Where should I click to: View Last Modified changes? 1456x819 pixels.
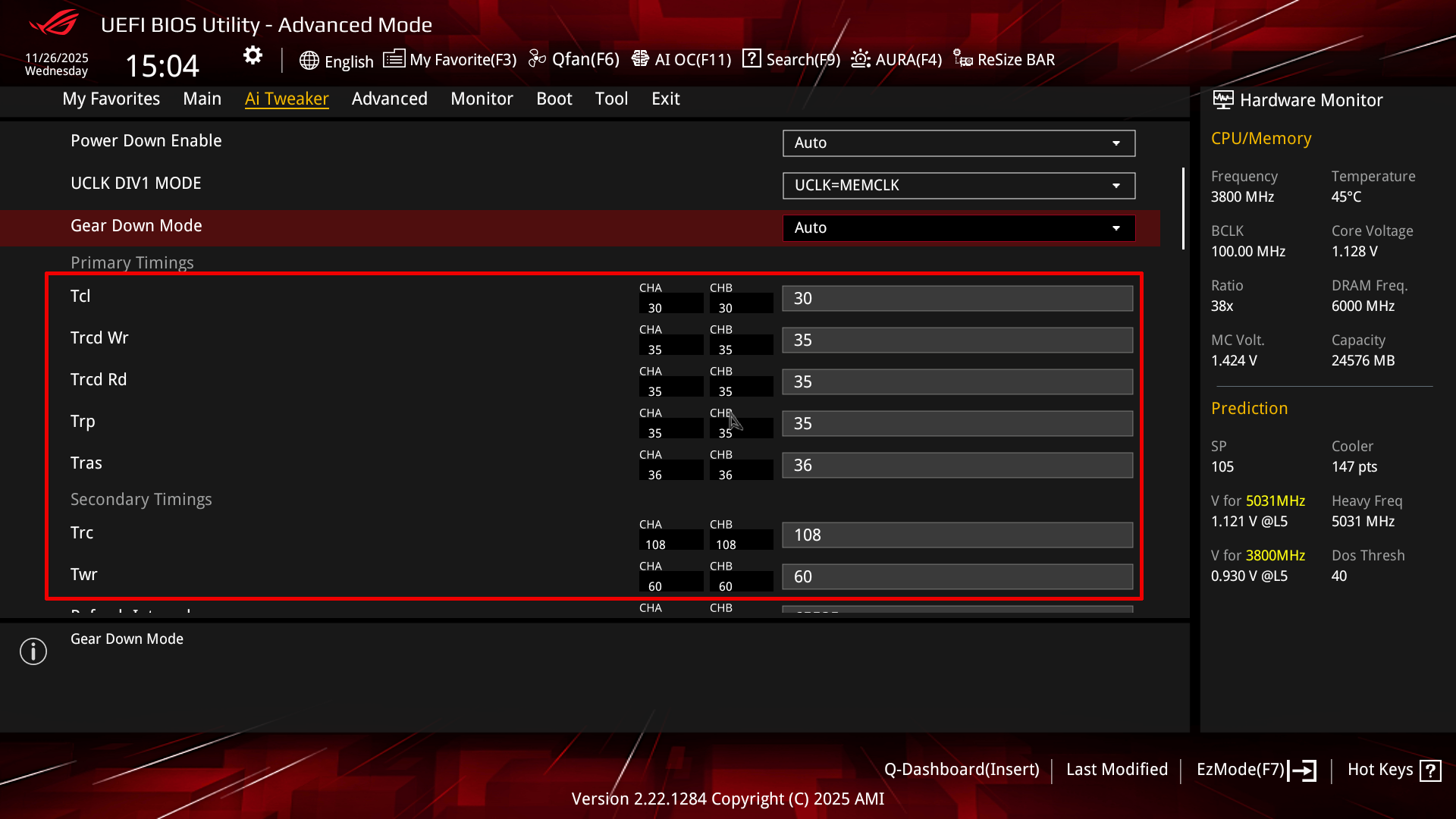pyautogui.click(x=1116, y=770)
